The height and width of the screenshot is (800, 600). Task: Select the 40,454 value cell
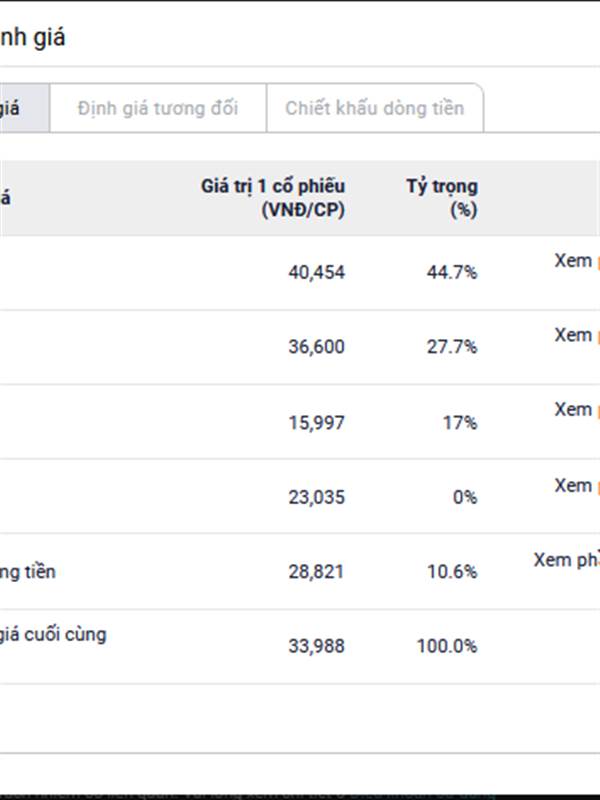pyautogui.click(x=316, y=272)
